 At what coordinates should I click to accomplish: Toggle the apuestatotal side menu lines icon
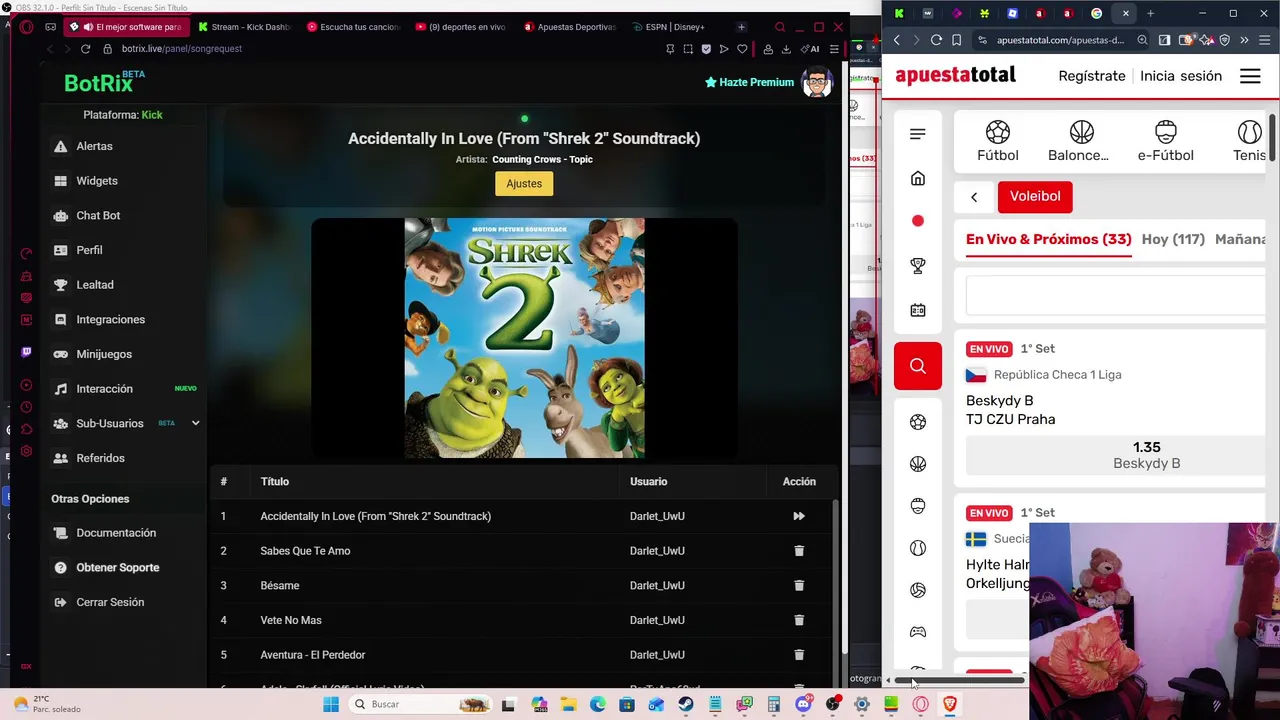[918, 134]
